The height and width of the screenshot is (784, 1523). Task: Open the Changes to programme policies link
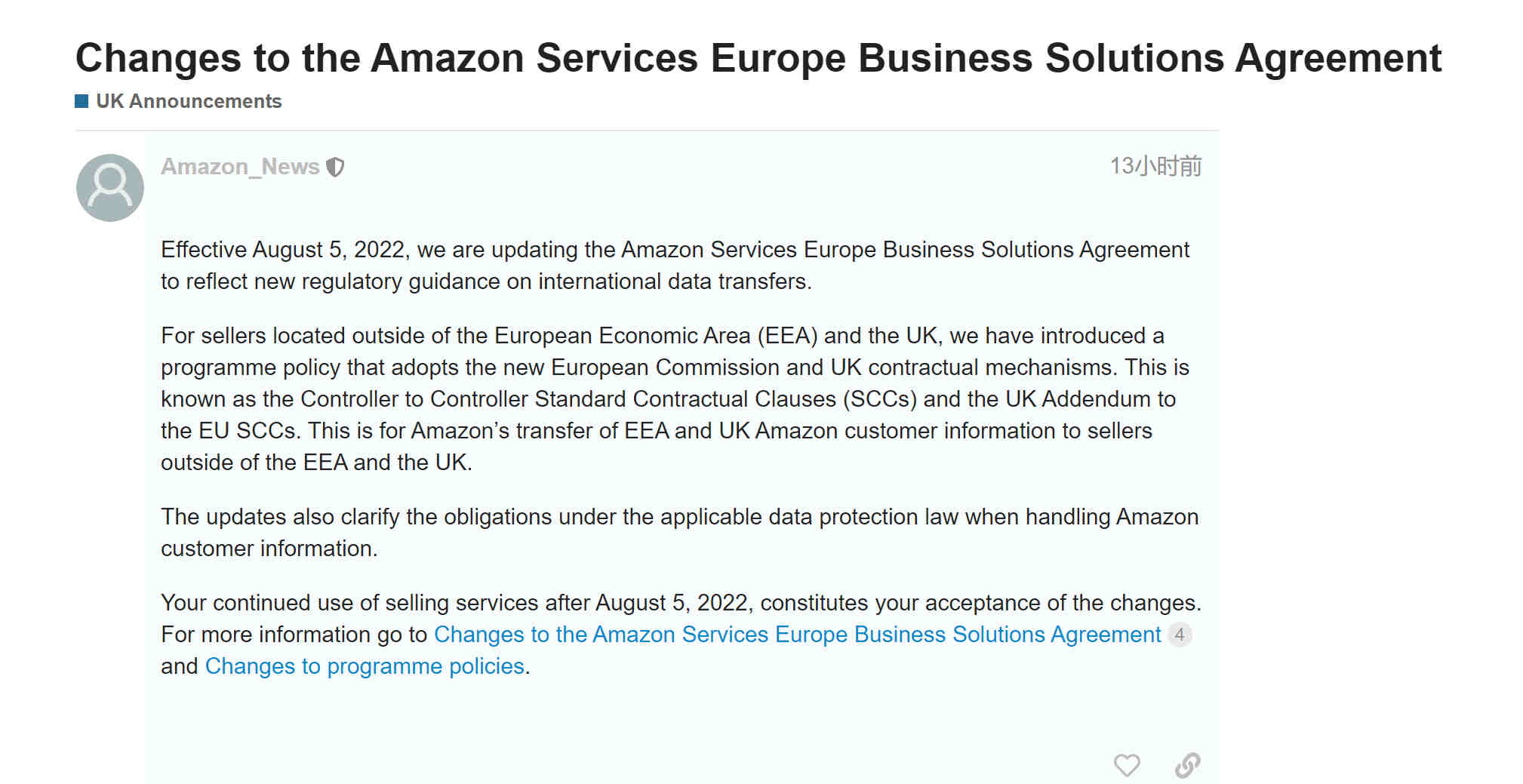pos(365,666)
